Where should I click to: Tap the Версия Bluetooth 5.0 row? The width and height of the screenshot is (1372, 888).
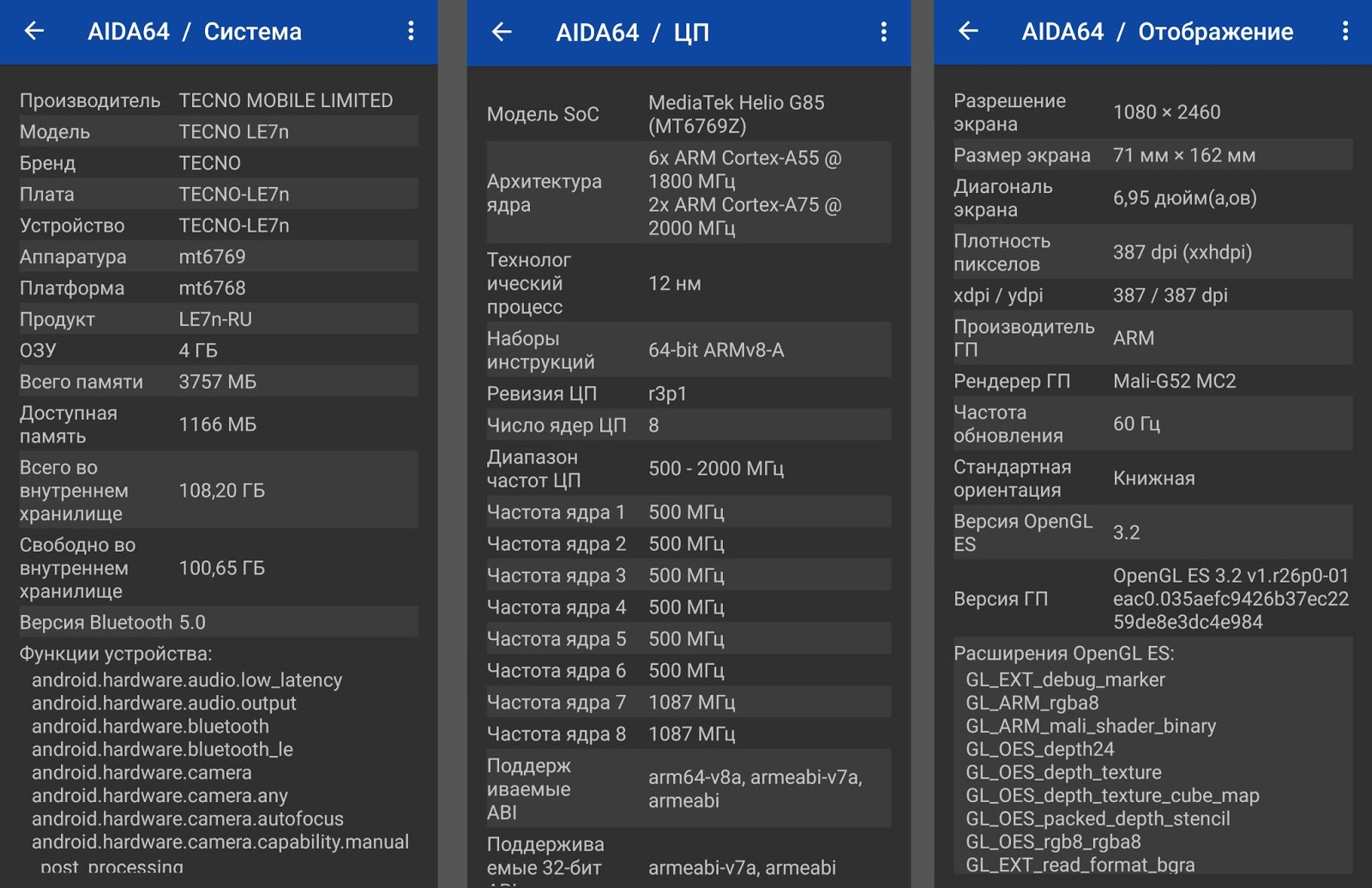pos(219,622)
